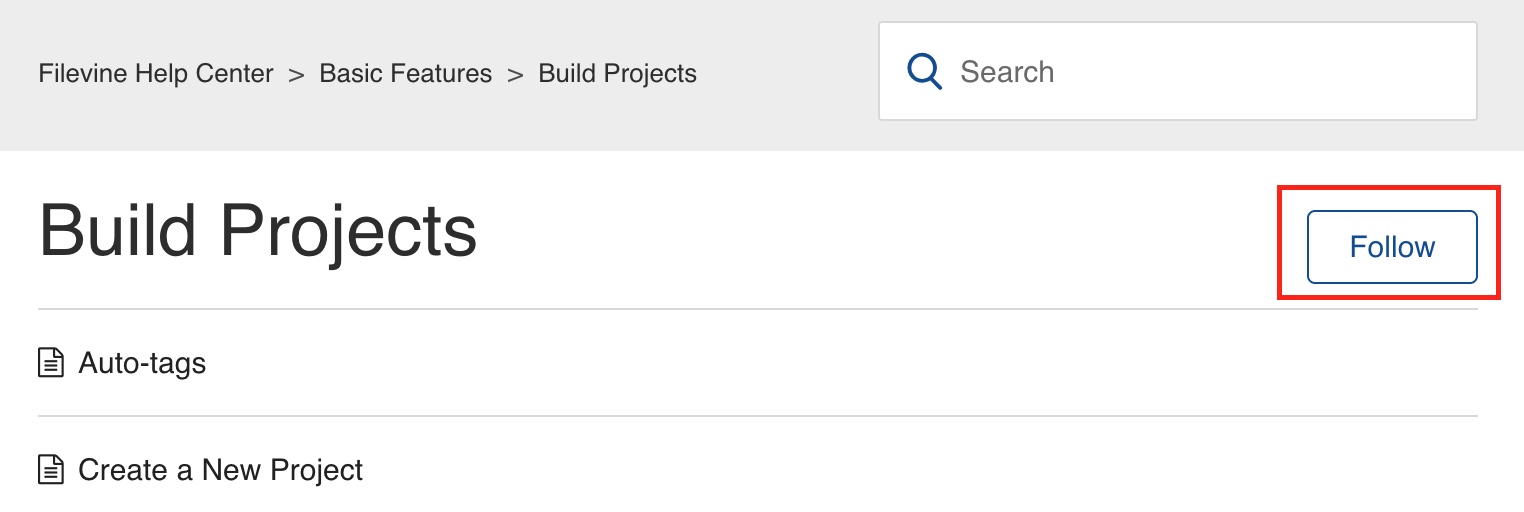This screenshot has width=1524, height=512.
Task: Click empty space right of Auto-tags row
Action: click(800, 363)
